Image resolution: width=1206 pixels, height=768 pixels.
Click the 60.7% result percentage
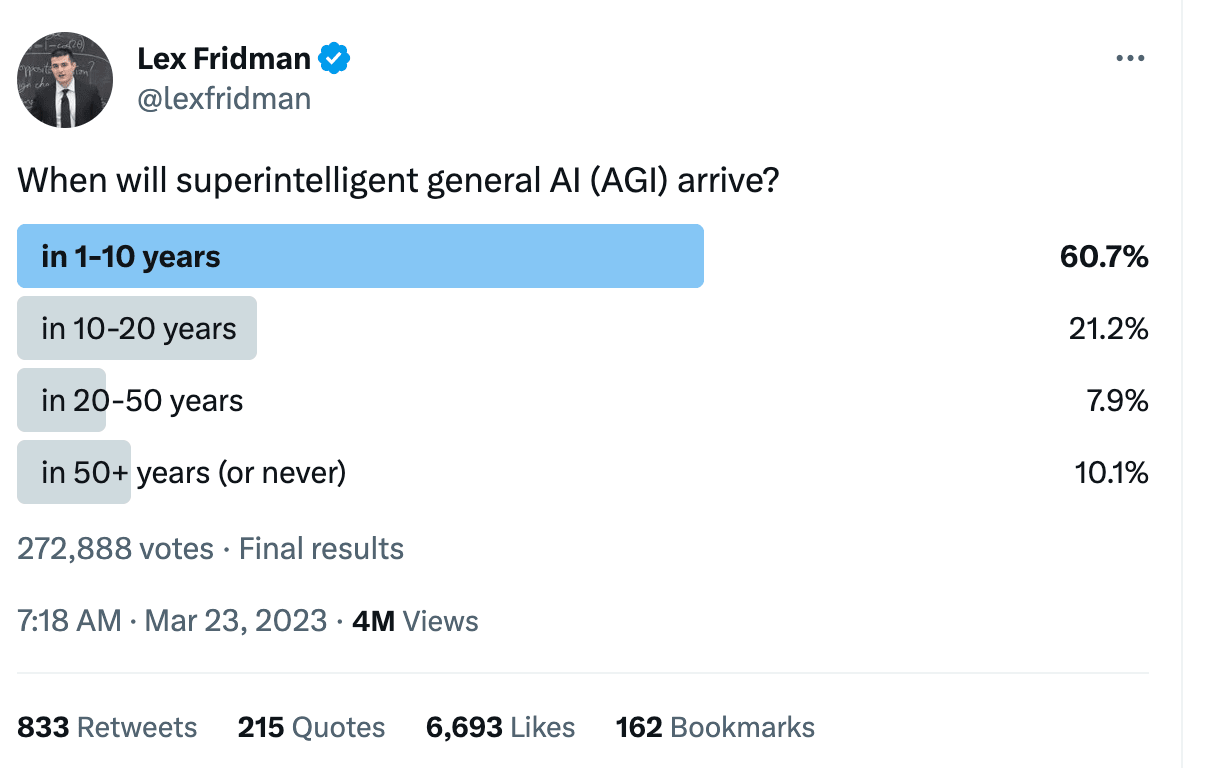1104,258
